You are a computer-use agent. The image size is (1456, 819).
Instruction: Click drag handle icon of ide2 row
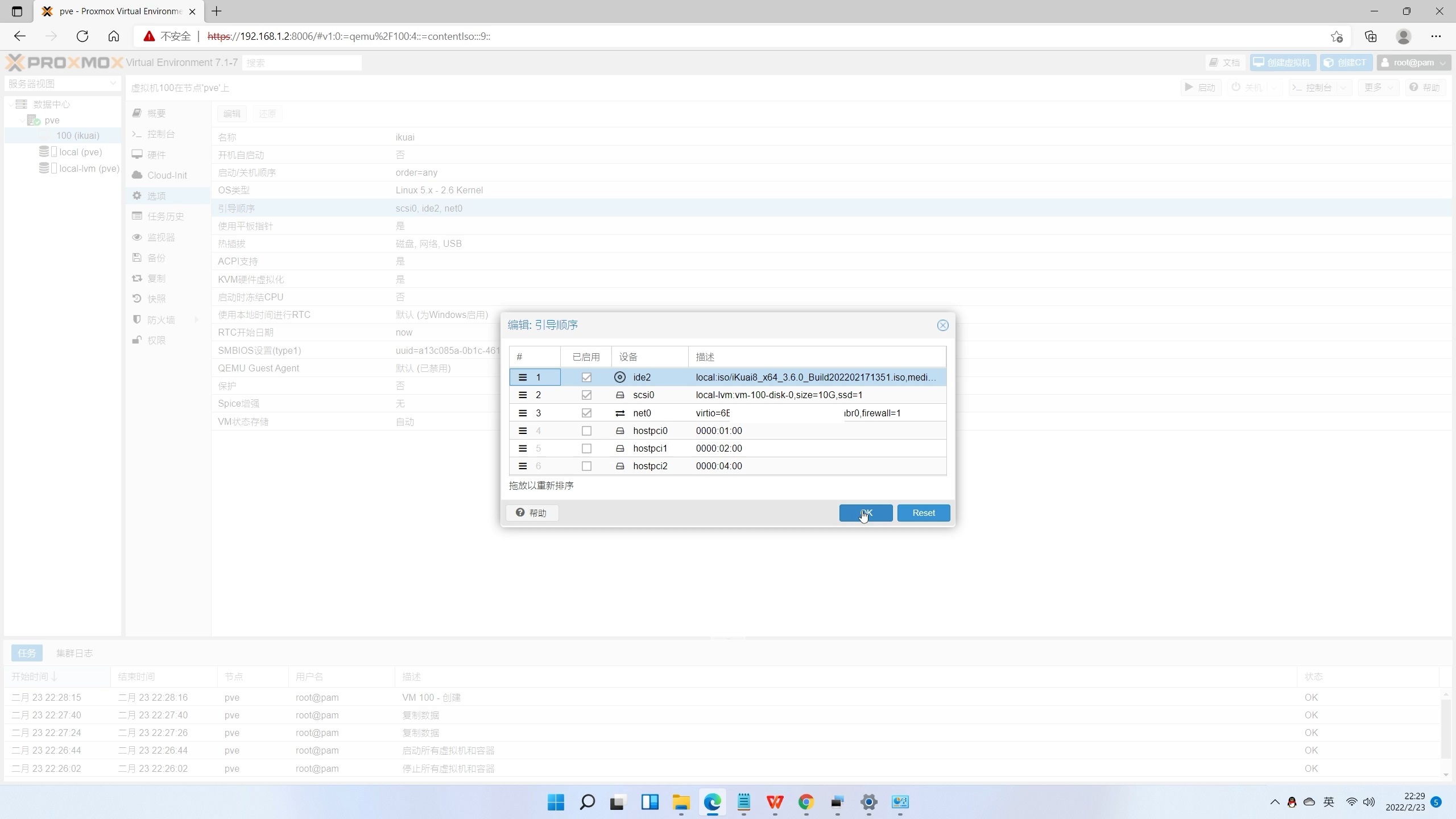tap(522, 377)
